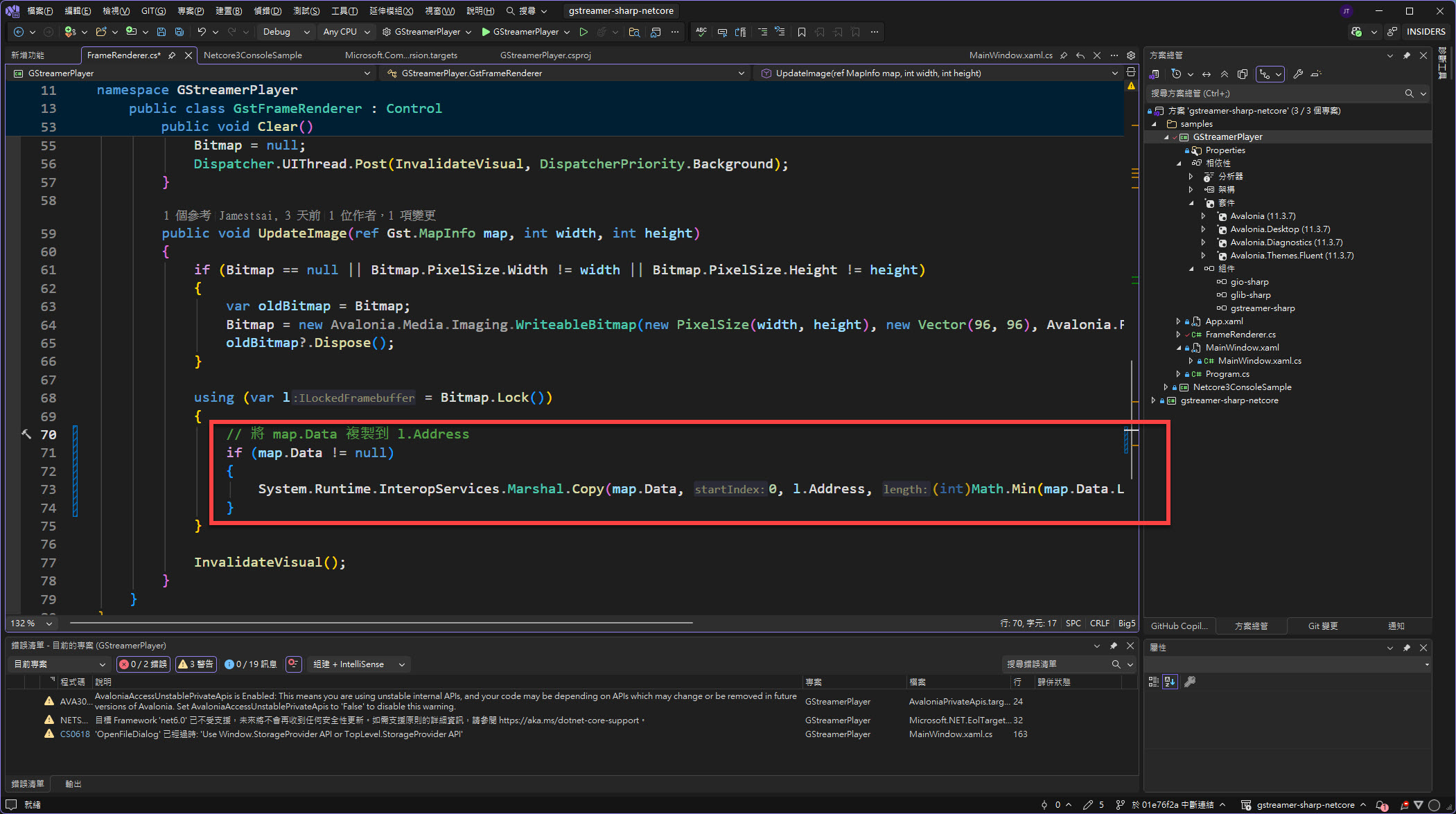Viewport: 1456px width, 814px height.
Task: Switch to the Output tab at bottom
Action: [73, 784]
